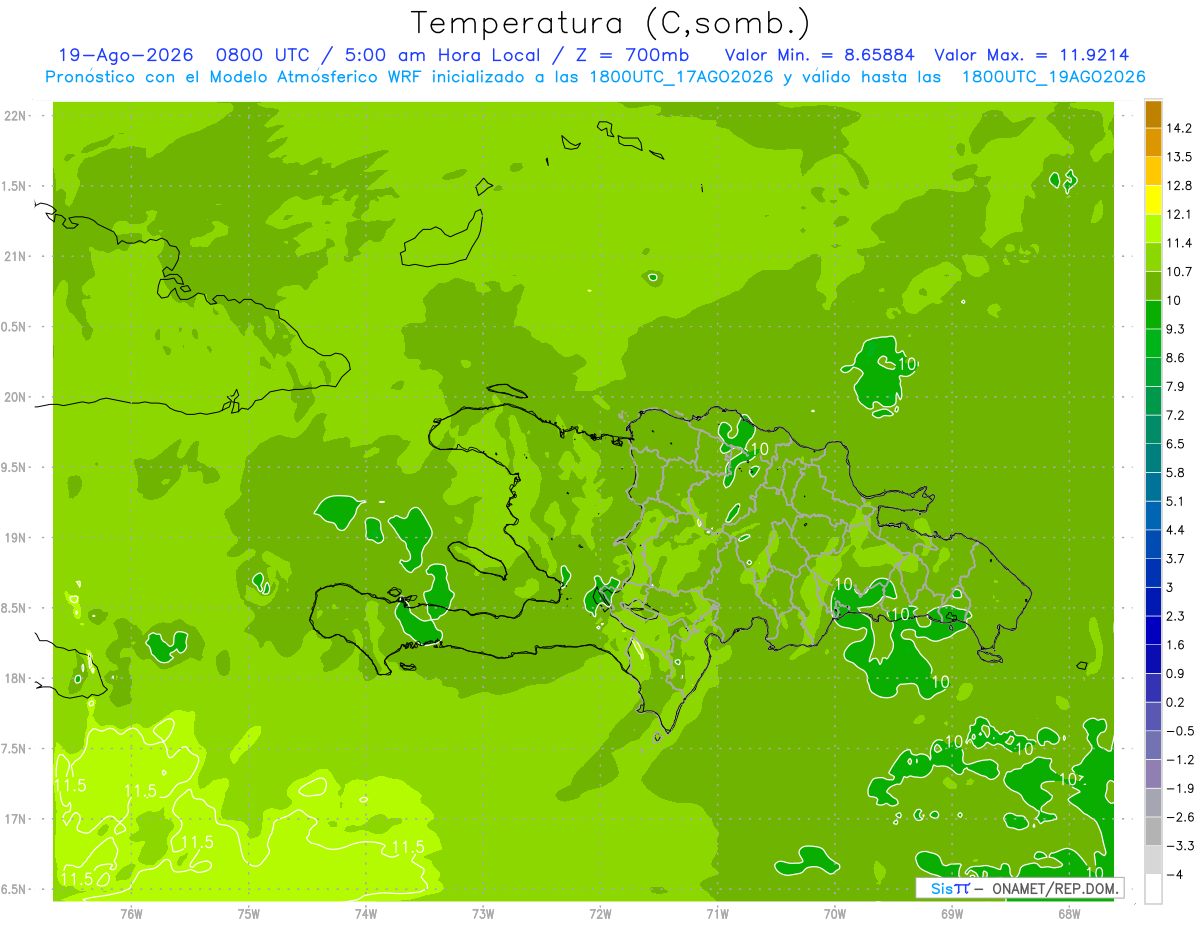1200x927 pixels.
Task: Click the longitude axis label "68W"
Action: point(1069,913)
